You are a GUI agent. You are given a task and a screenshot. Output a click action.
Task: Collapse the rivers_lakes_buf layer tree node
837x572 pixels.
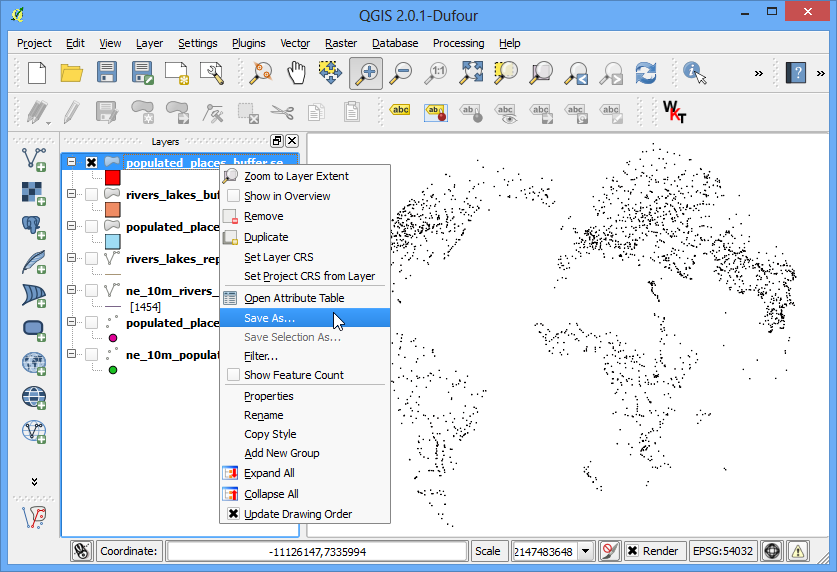[x=72, y=193]
